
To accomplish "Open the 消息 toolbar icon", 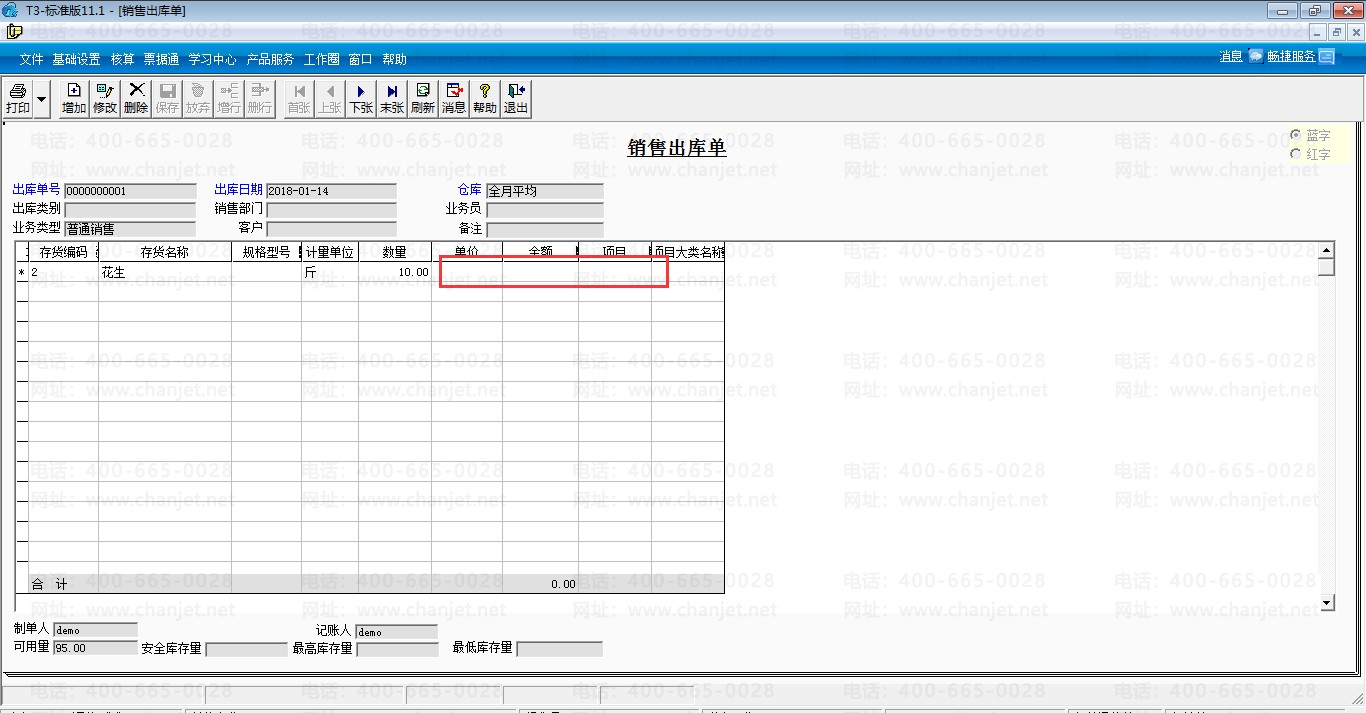I will (454, 98).
